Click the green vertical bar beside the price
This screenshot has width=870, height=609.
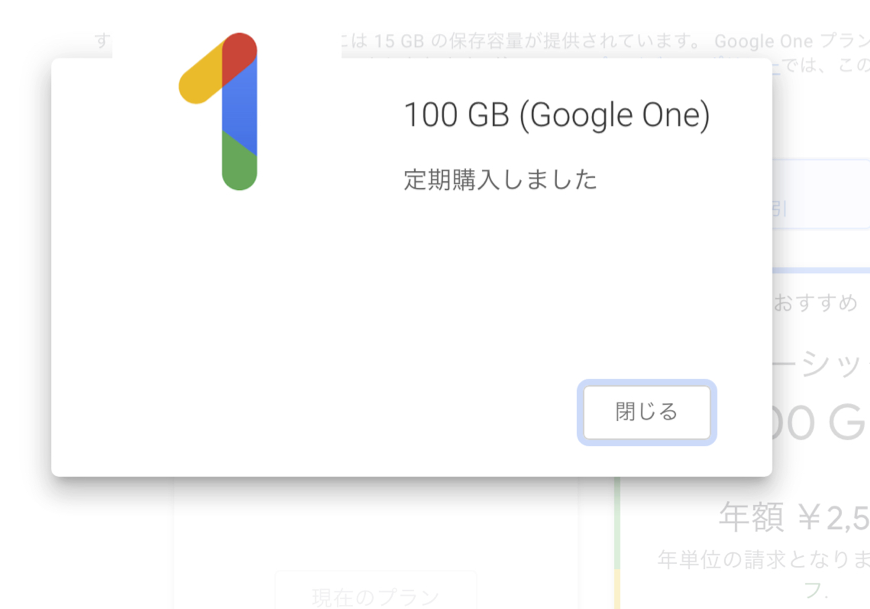point(617,520)
